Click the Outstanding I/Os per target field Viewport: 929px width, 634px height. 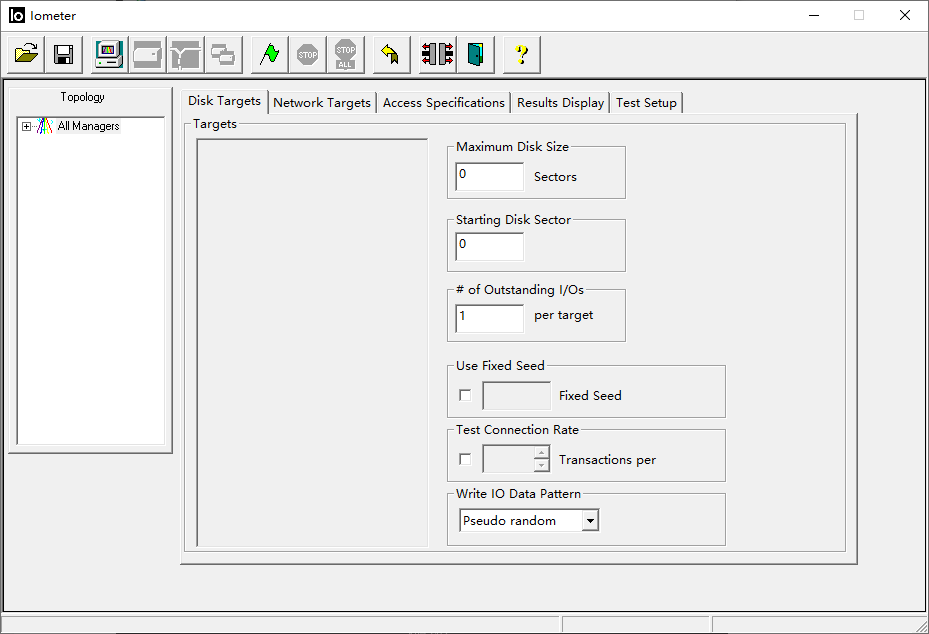(x=489, y=318)
